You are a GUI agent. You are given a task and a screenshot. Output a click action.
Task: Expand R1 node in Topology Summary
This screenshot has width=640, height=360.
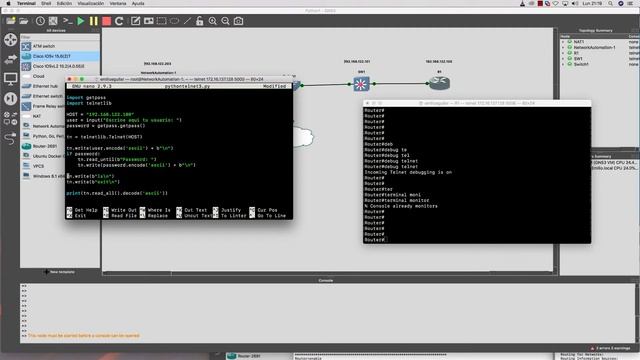point(563,53)
